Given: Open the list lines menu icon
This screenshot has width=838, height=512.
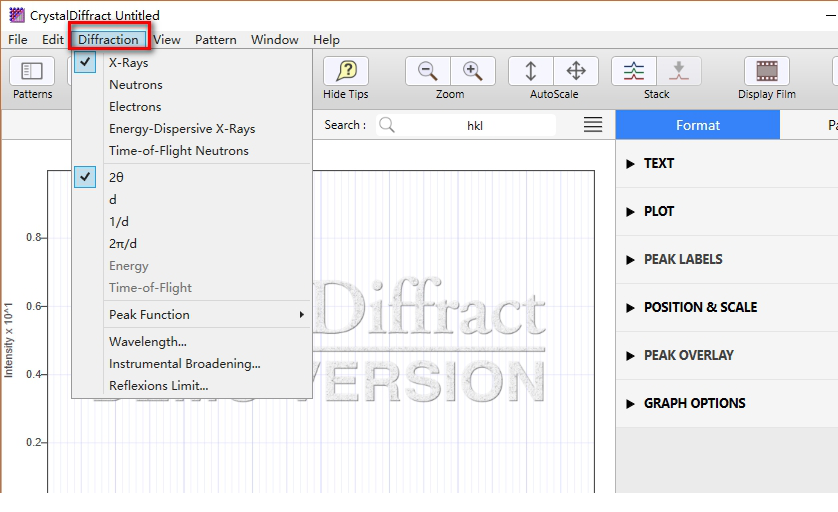Looking at the screenshot, I should (593, 125).
